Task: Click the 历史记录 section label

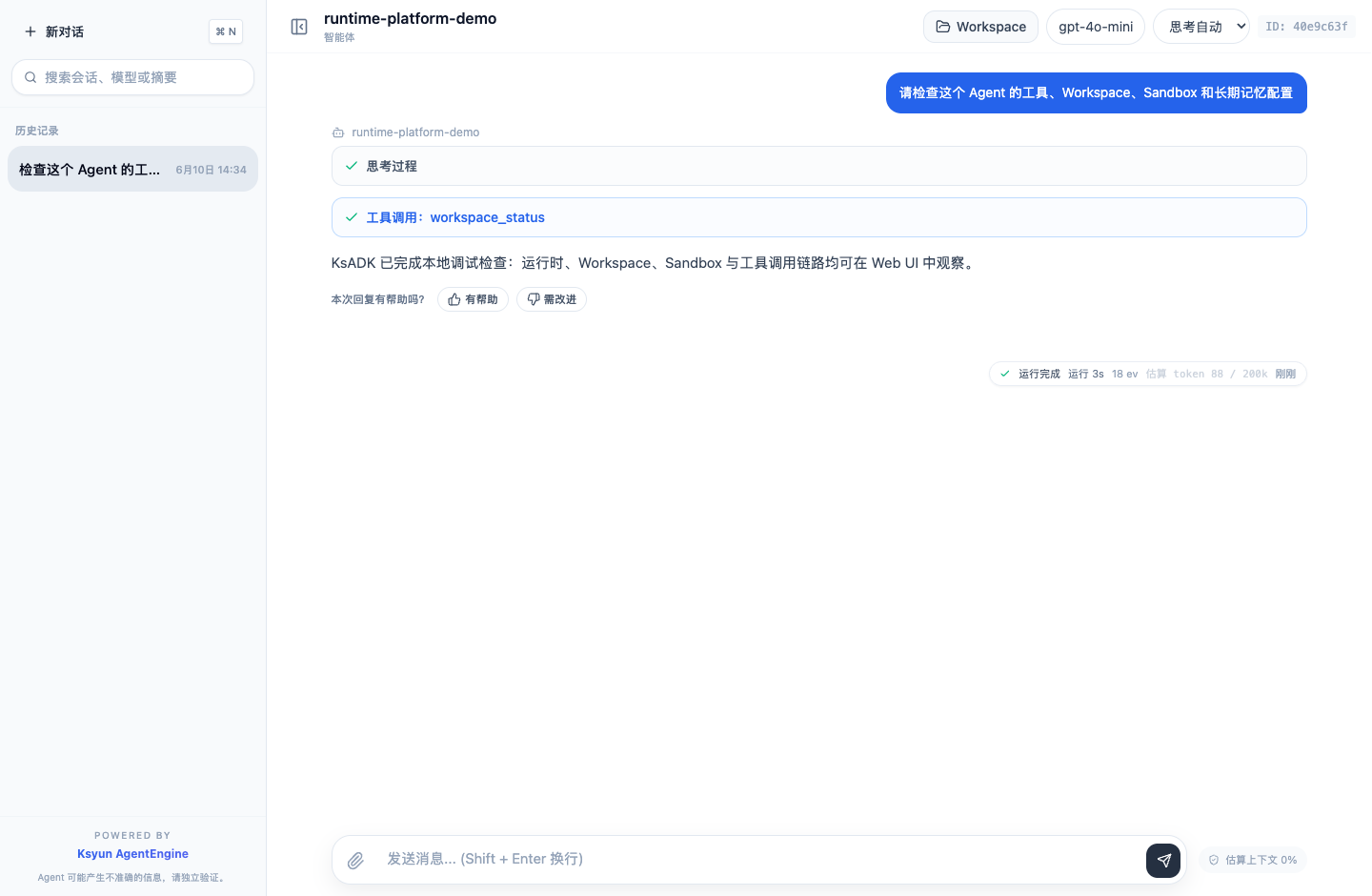Action: (x=37, y=131)
